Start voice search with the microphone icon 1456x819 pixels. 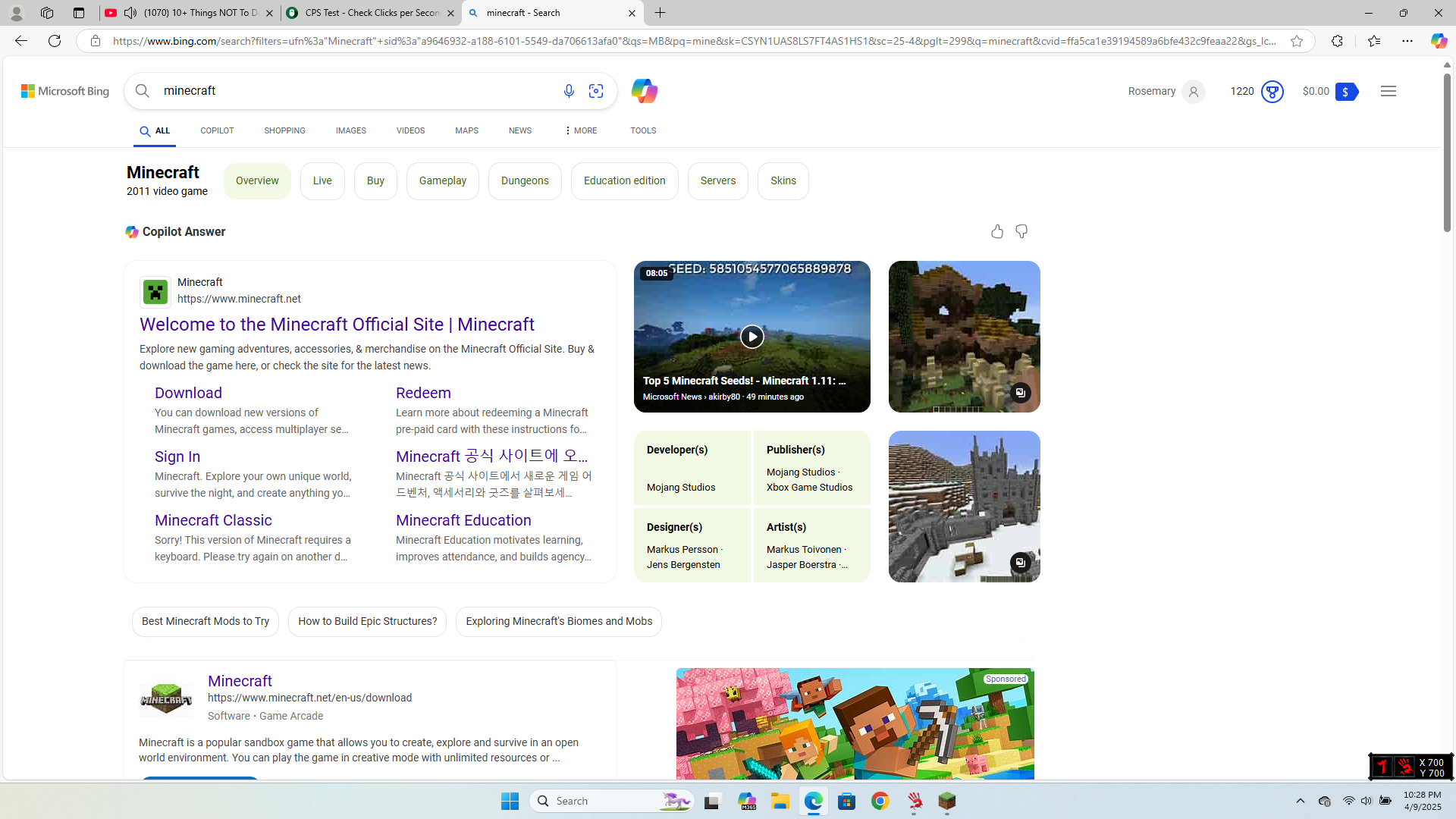tap(569, 91)
